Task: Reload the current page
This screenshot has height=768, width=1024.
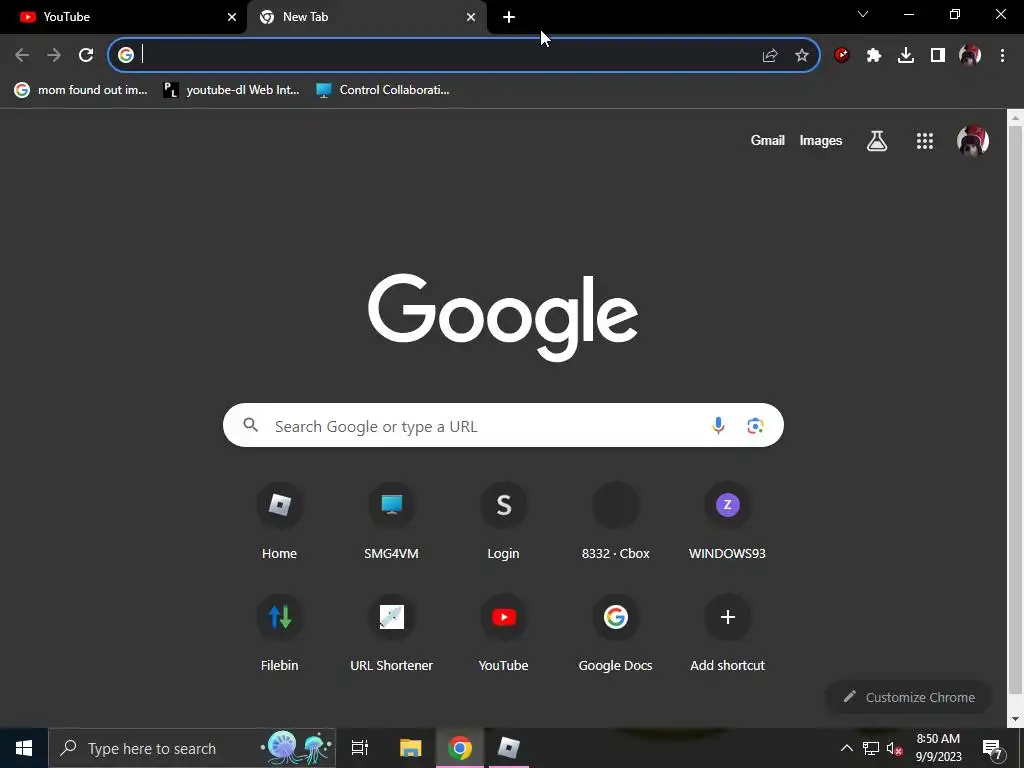Action: point(86,55)
